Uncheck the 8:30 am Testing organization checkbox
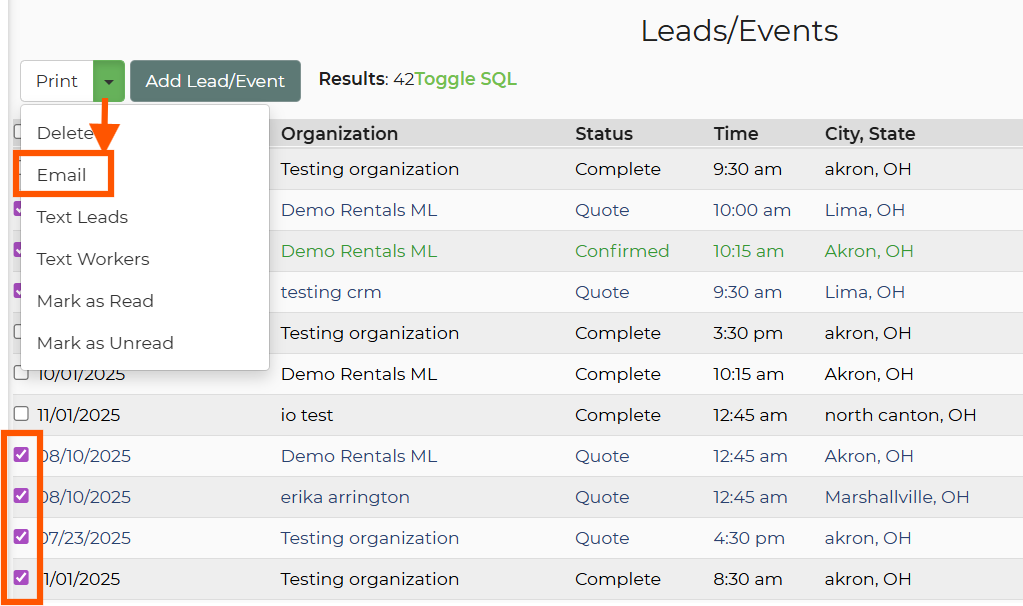The height and width of the screenshot is (606, 1023). (21, 578)
